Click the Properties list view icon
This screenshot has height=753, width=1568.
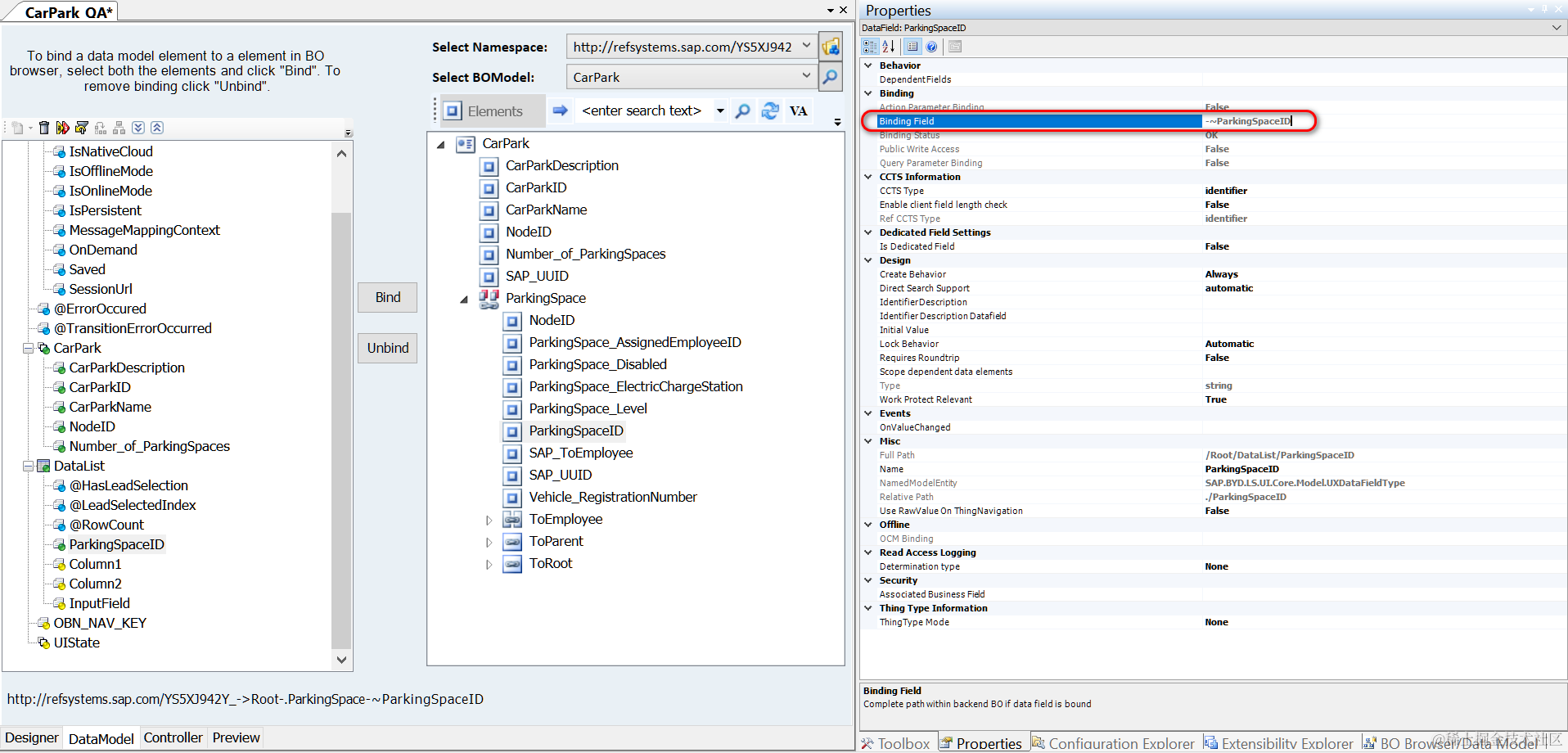pos(912,47)
